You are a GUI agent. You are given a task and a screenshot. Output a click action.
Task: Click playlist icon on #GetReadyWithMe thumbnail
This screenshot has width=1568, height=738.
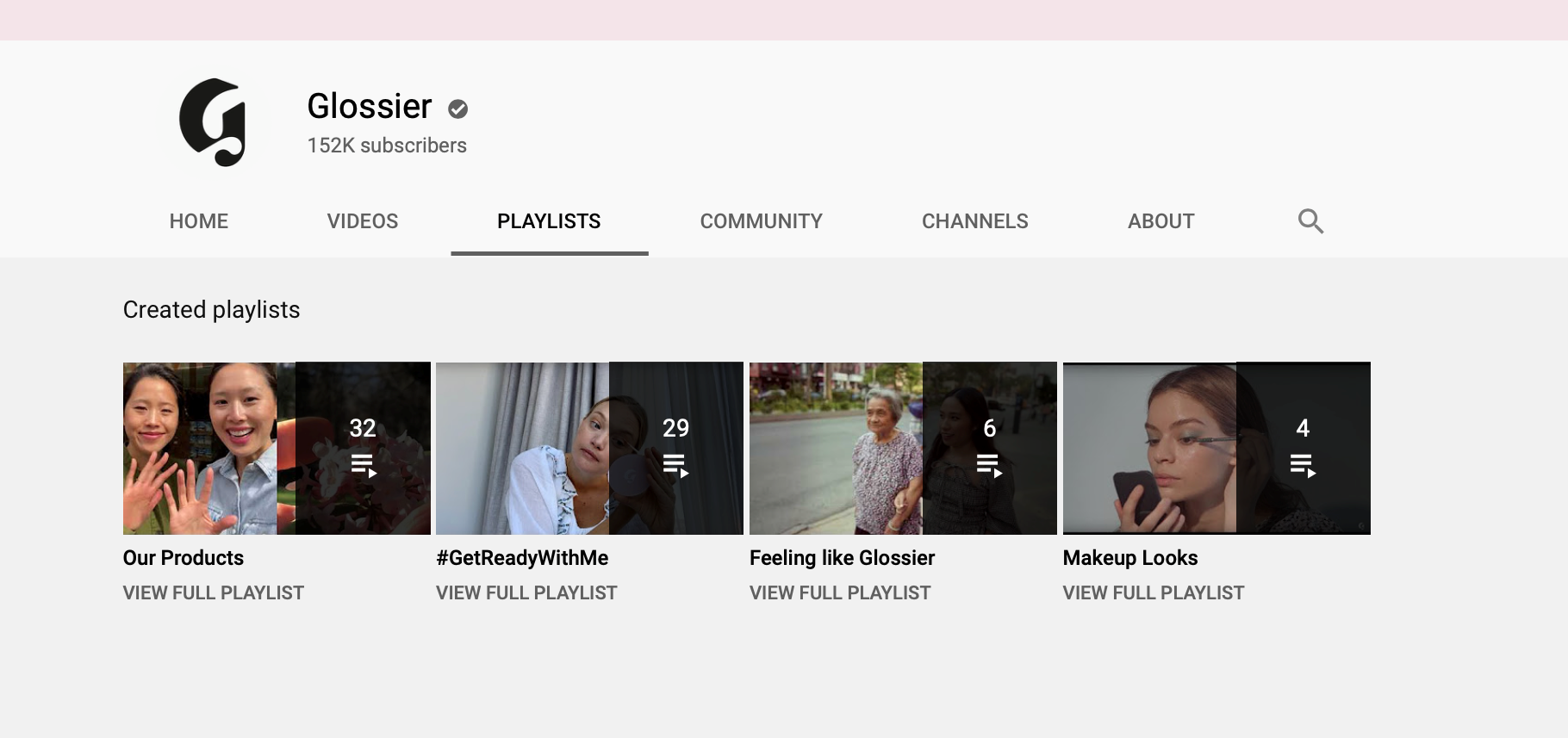[x=676, y=466]
